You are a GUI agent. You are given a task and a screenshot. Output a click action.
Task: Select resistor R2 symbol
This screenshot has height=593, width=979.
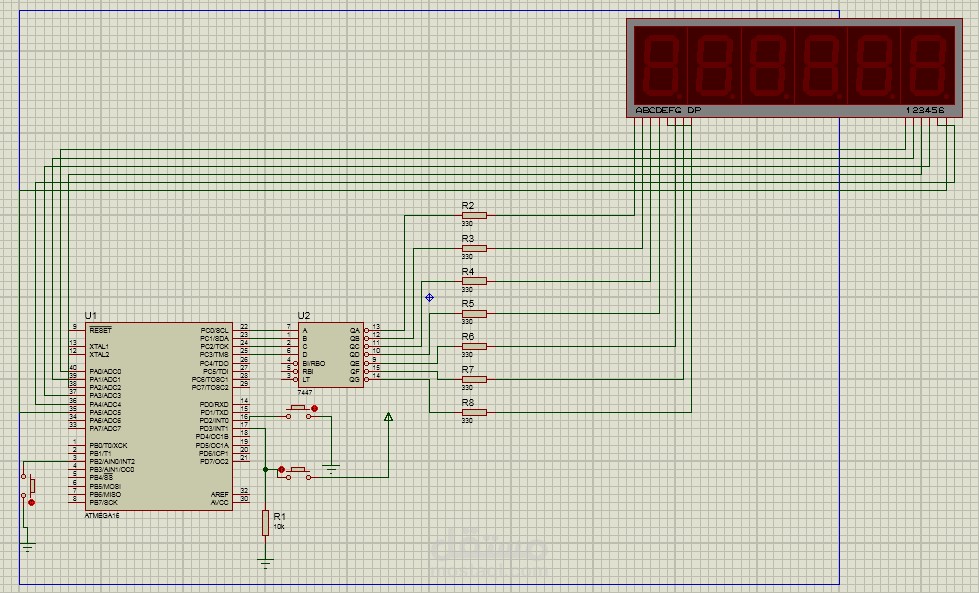click(475, 215)
